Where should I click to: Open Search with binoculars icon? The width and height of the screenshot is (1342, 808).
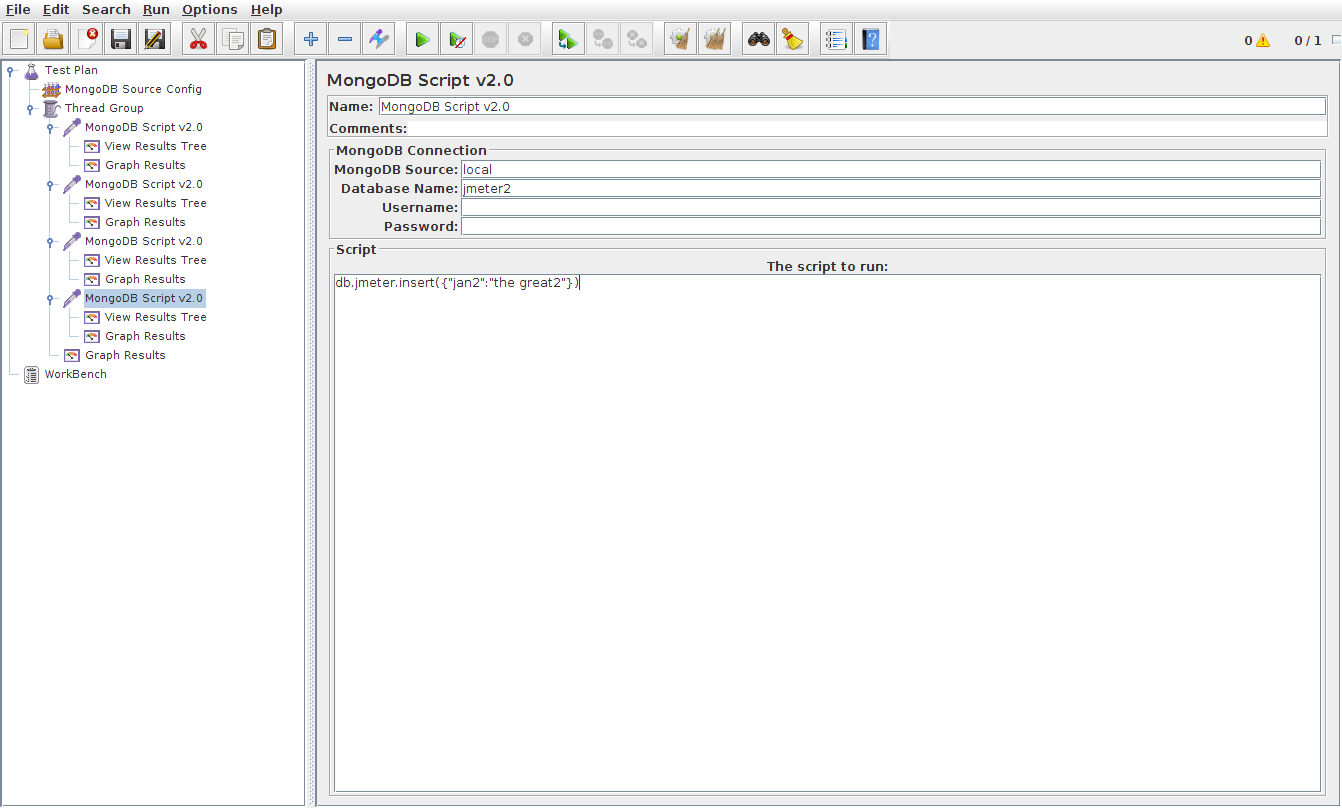pos(758,40)
